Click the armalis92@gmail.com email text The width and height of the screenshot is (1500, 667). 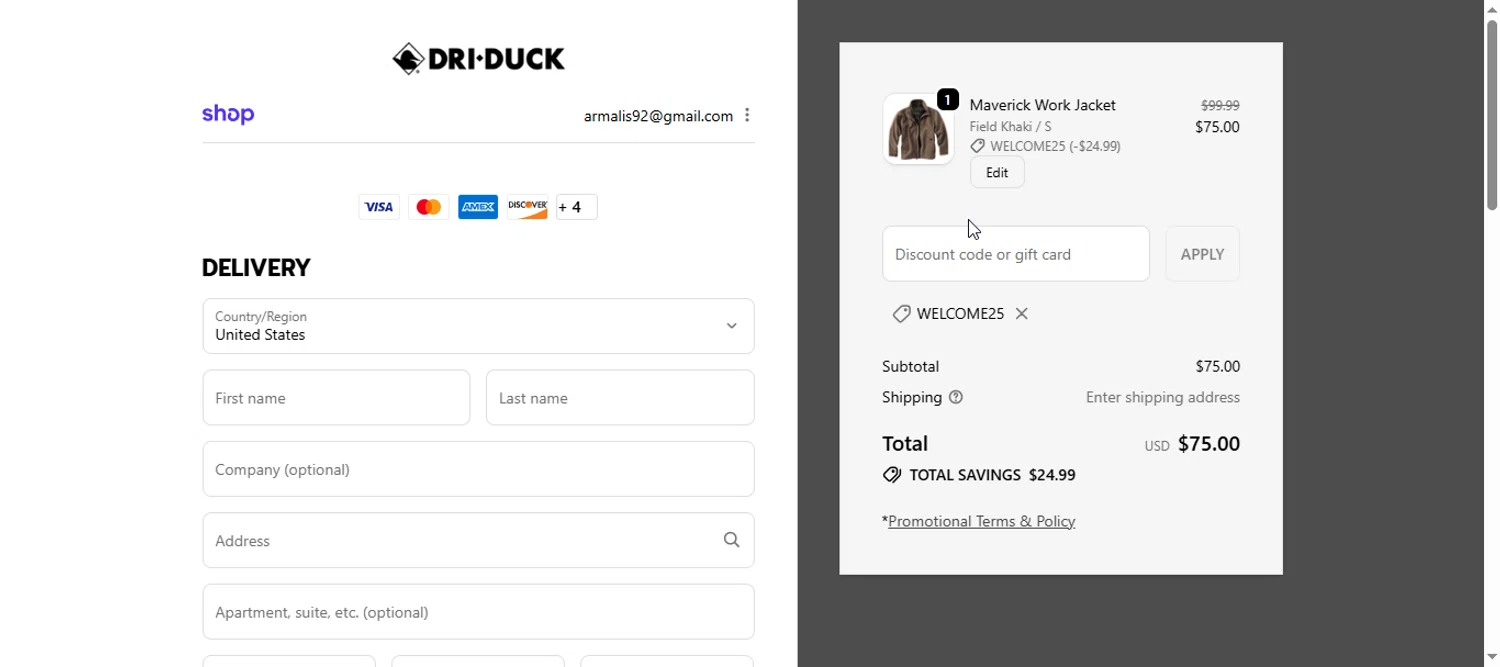[658, 116]
